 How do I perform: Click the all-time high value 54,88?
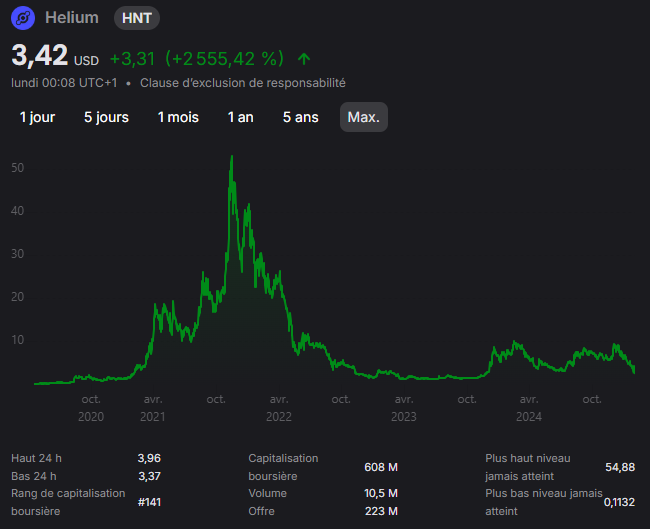[620, 467]
